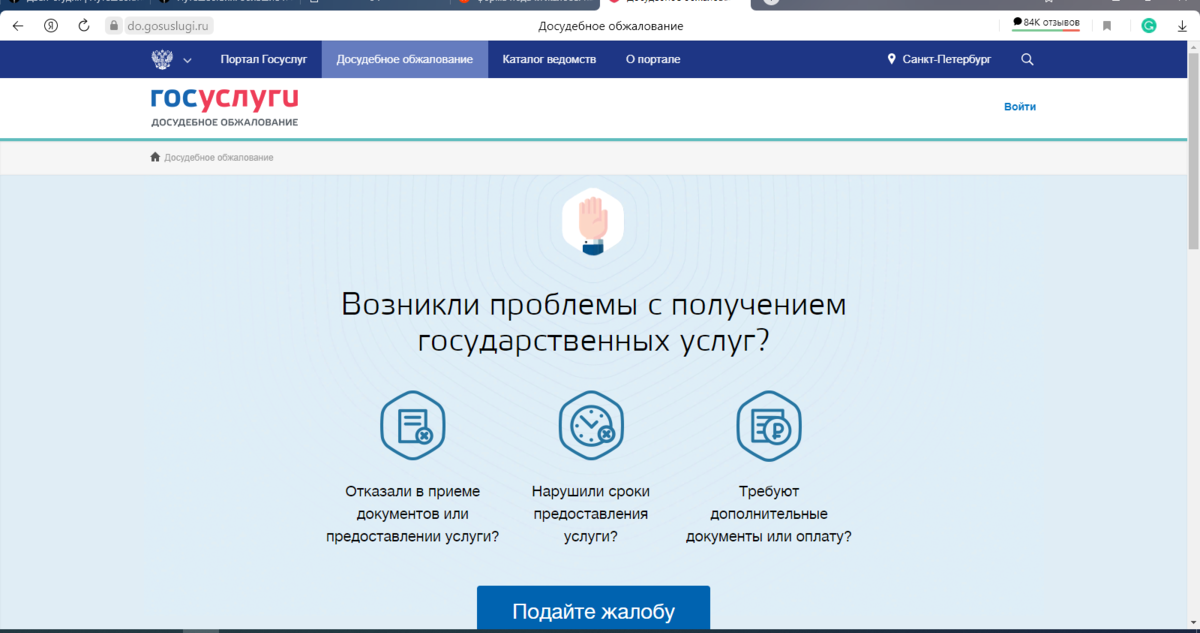This screenshot has width=1200, height=633.
Task: Click the ruble documents icon above Требуют дополнительные
Action: tap(769, 425)
